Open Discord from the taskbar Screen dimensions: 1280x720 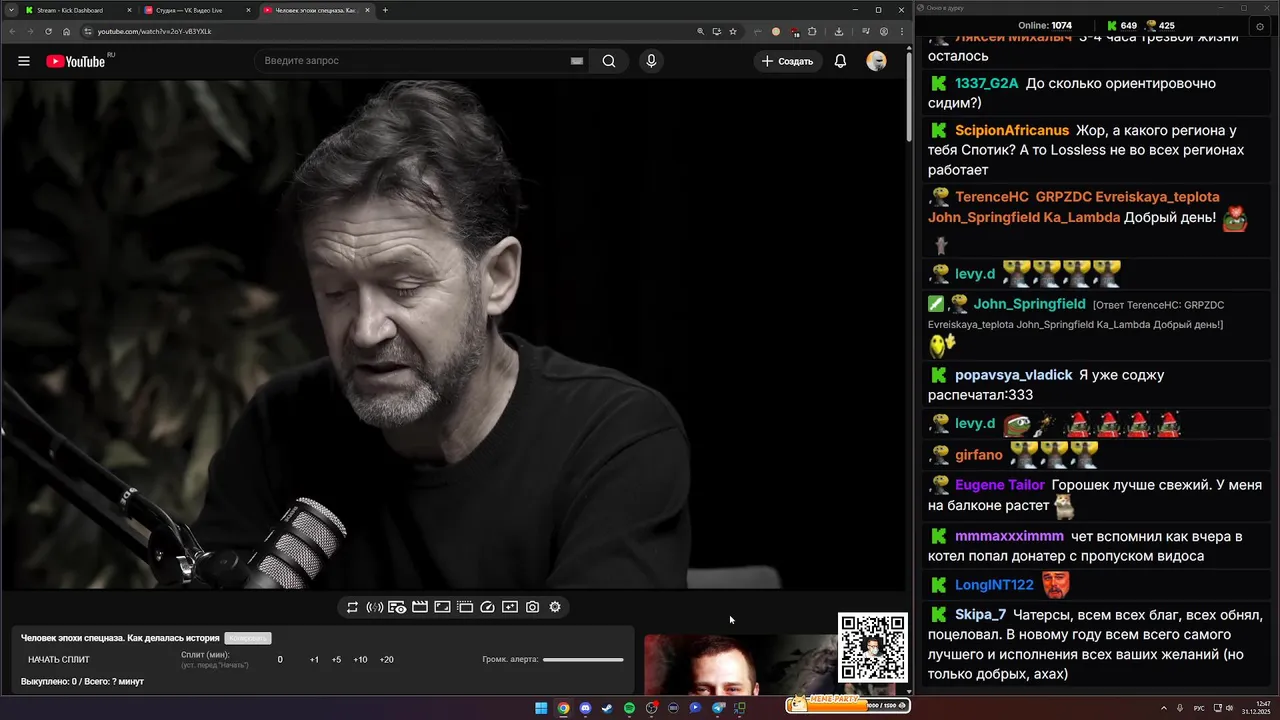tap(585, 708)
